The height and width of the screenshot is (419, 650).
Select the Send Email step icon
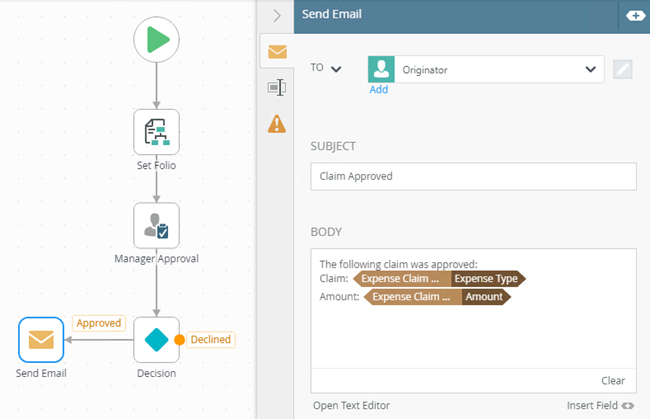tap(41, 340)
